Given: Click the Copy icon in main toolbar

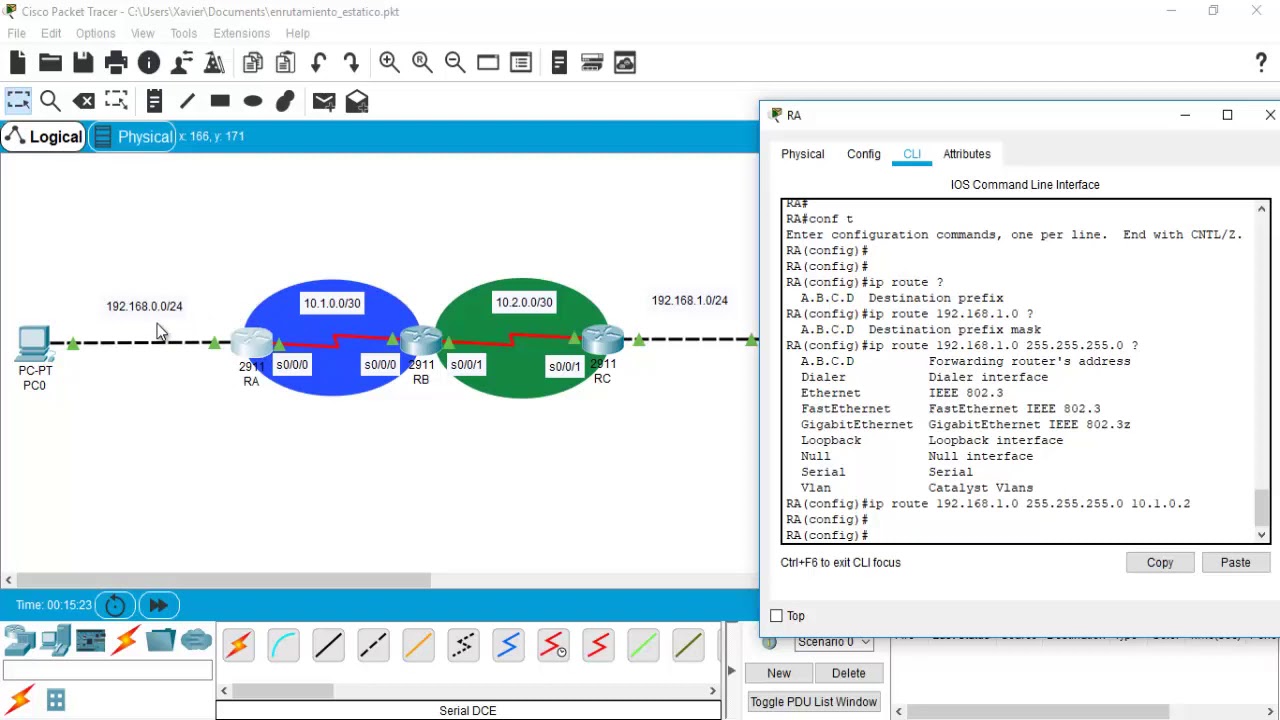Looking at the screenshot, I should click(x=253, y=63).
